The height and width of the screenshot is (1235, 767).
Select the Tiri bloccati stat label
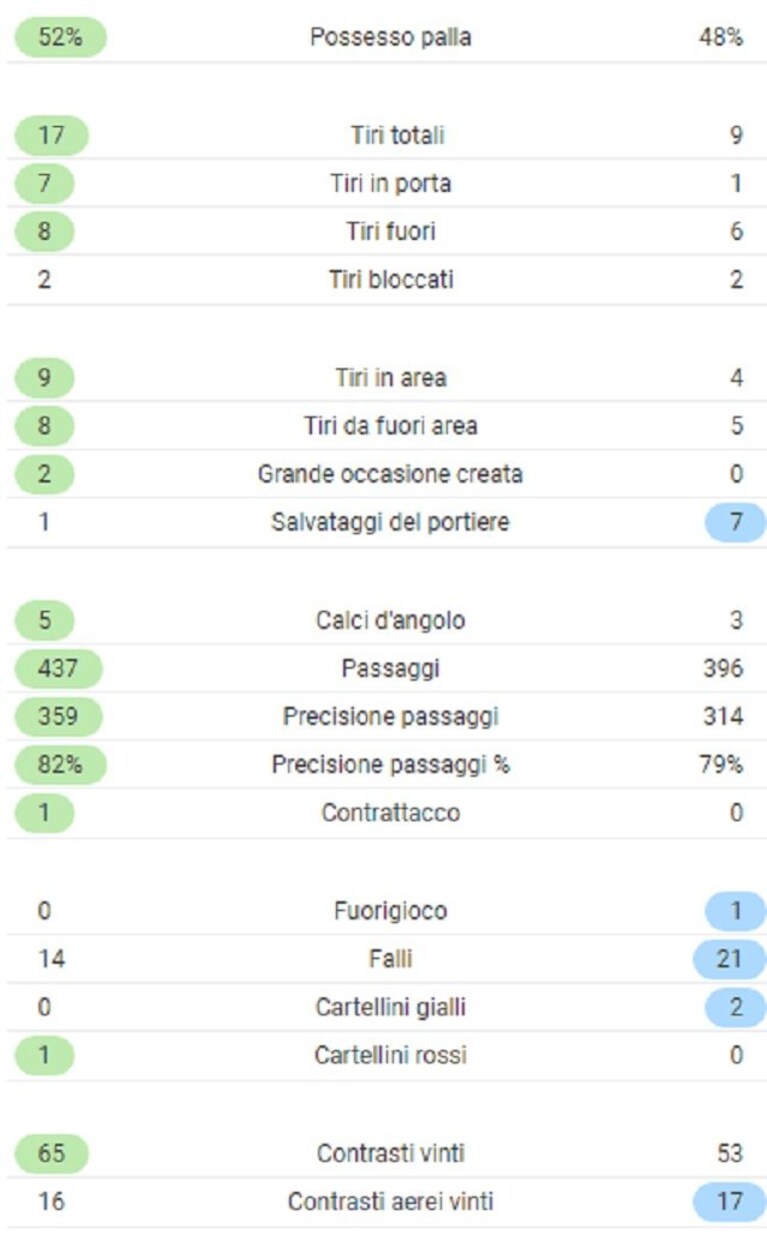[x=390, y=280]
